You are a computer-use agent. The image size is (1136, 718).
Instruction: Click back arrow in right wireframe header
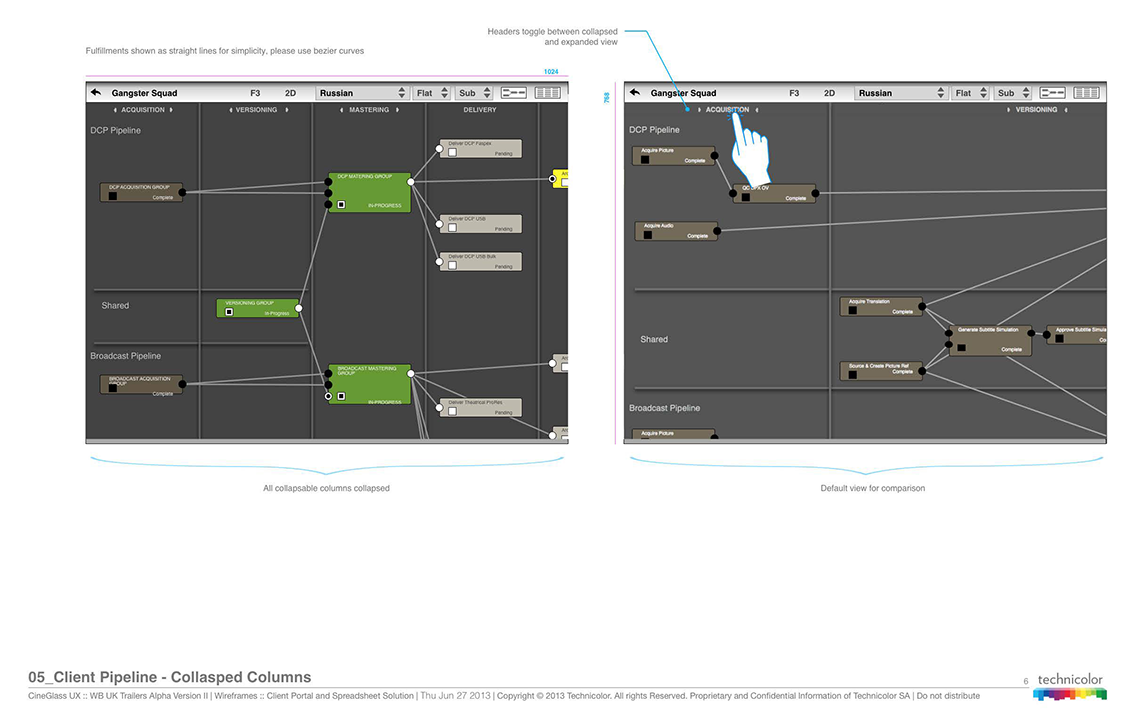(x=634, y=93)
